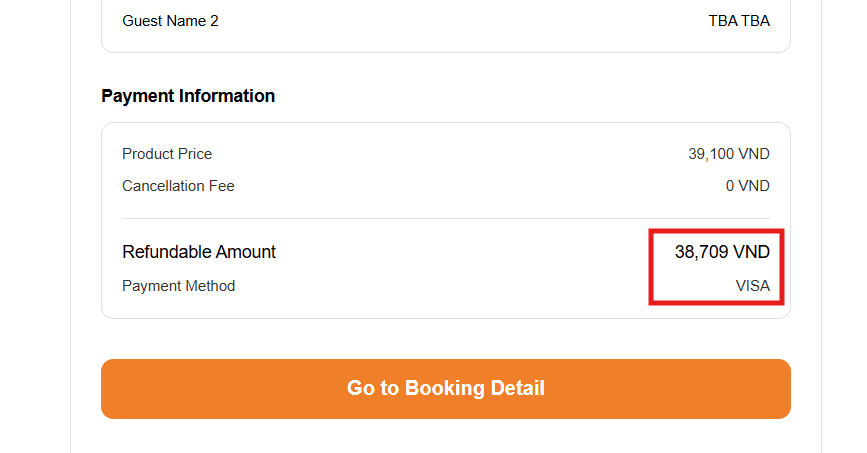Click the number 2 in Guest Name
867x453 pixels.
pyautogui.click(x=214, y=20)
